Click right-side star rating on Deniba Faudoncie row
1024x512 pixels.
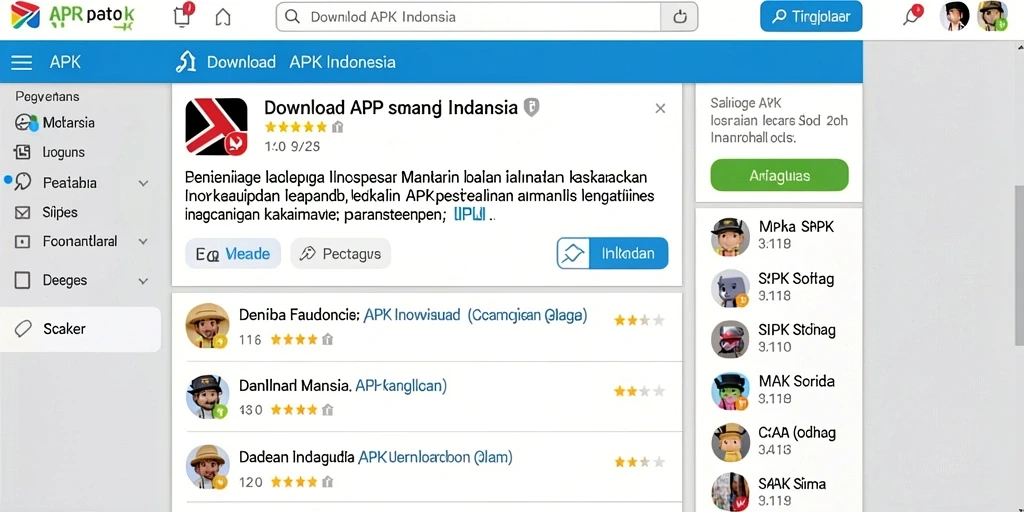(639, 320)
